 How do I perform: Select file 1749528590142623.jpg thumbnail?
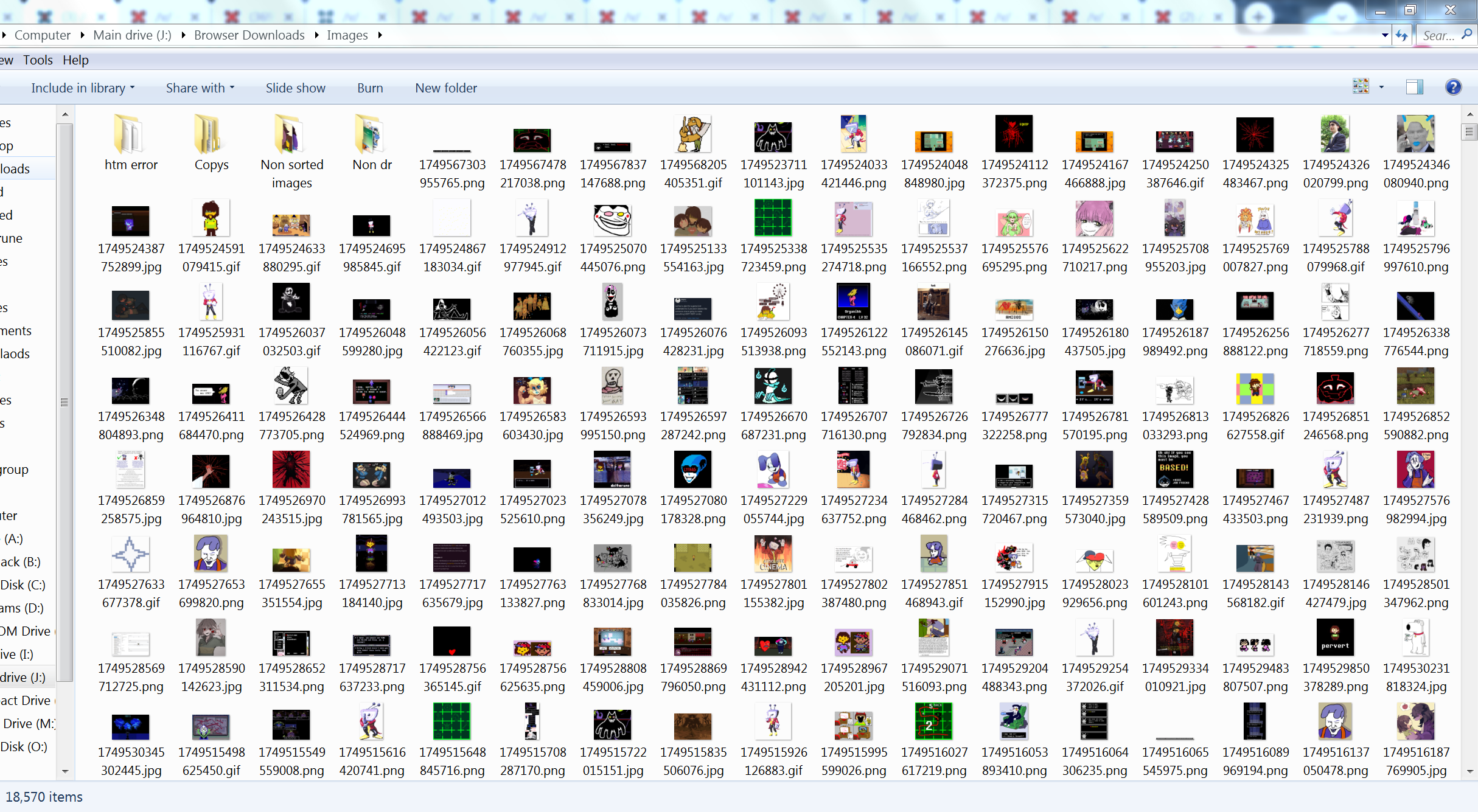(x=211, y=637)
